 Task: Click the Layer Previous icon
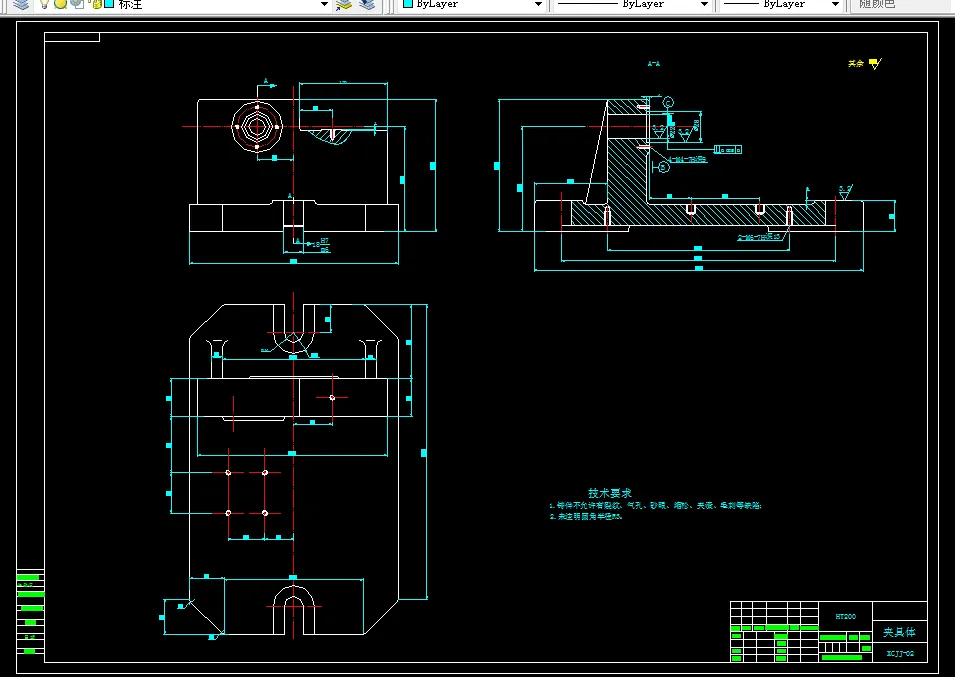tap(367, 4)
